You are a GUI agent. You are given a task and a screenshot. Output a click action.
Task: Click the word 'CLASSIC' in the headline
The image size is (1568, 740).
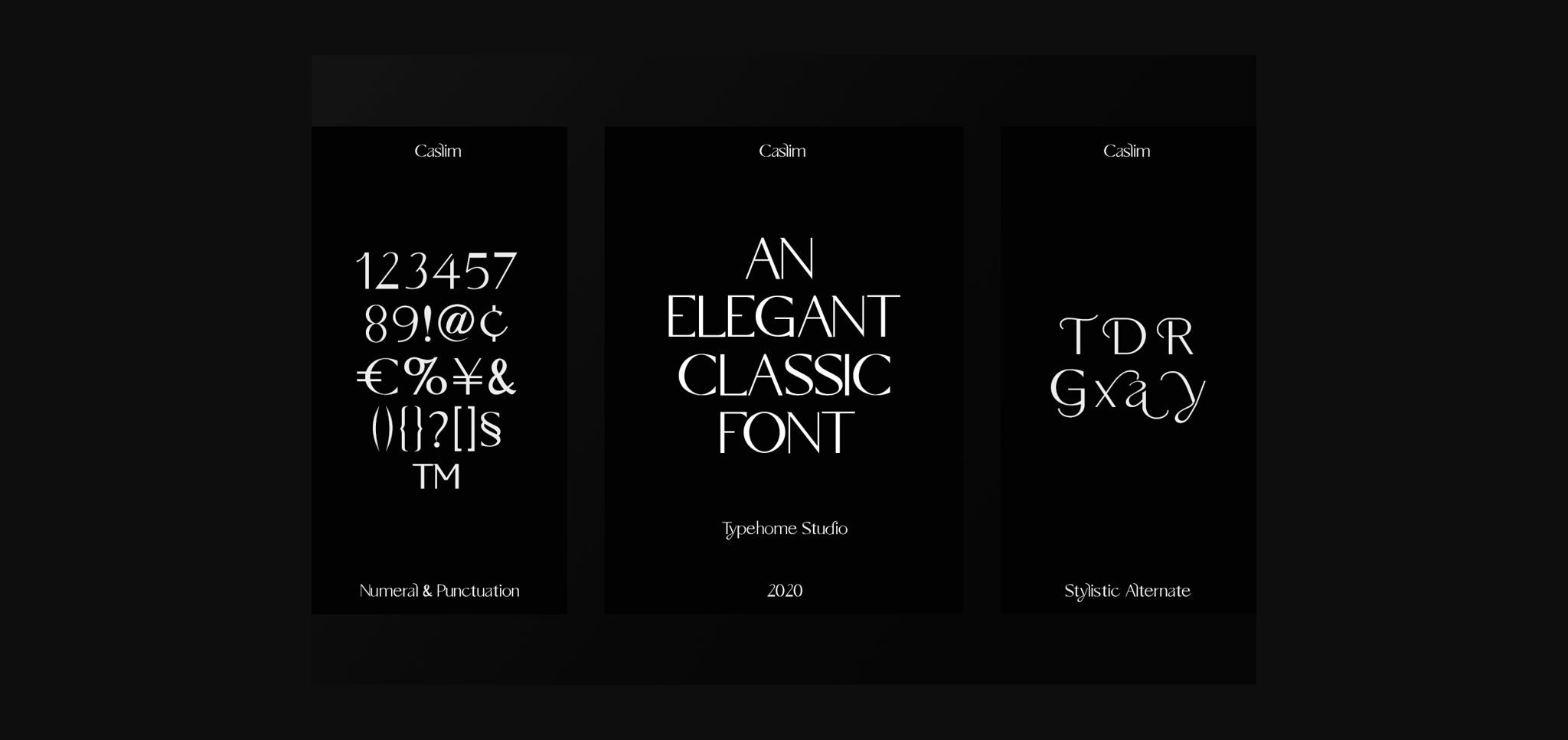(x=784, y=375)
